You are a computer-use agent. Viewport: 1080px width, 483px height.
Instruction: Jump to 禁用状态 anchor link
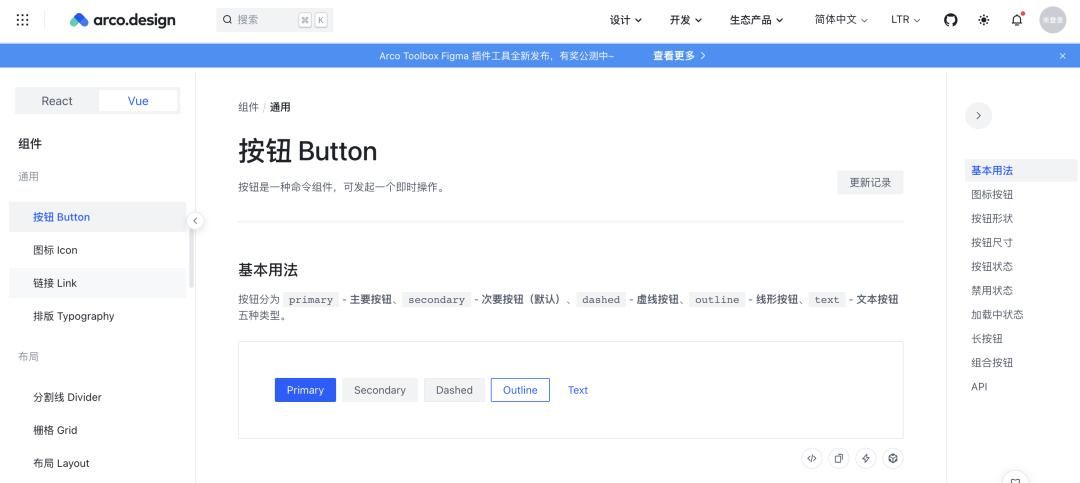pos(992,291)
